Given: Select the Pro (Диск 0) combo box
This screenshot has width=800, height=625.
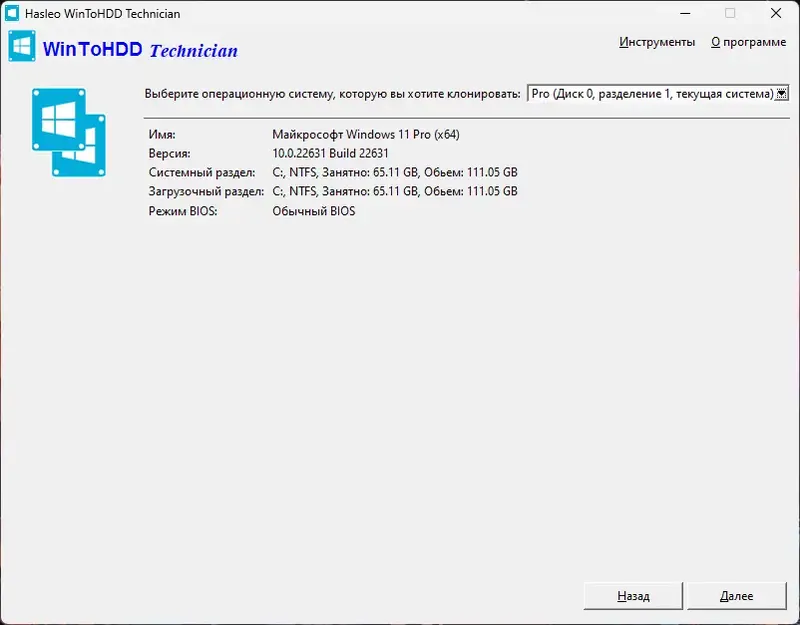Looking at the screenshot, I should (658, 94).
